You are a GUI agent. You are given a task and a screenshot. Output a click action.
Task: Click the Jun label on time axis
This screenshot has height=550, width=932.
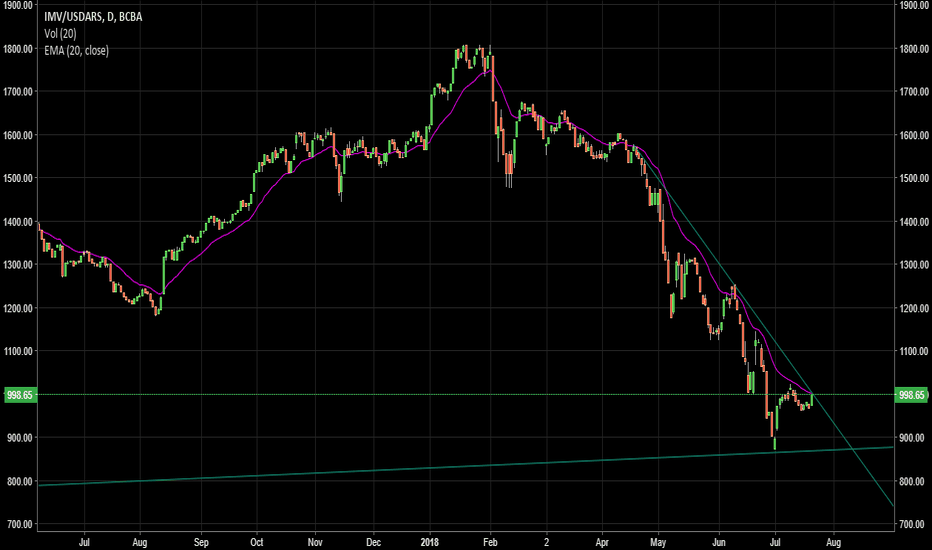coord(719,542)
